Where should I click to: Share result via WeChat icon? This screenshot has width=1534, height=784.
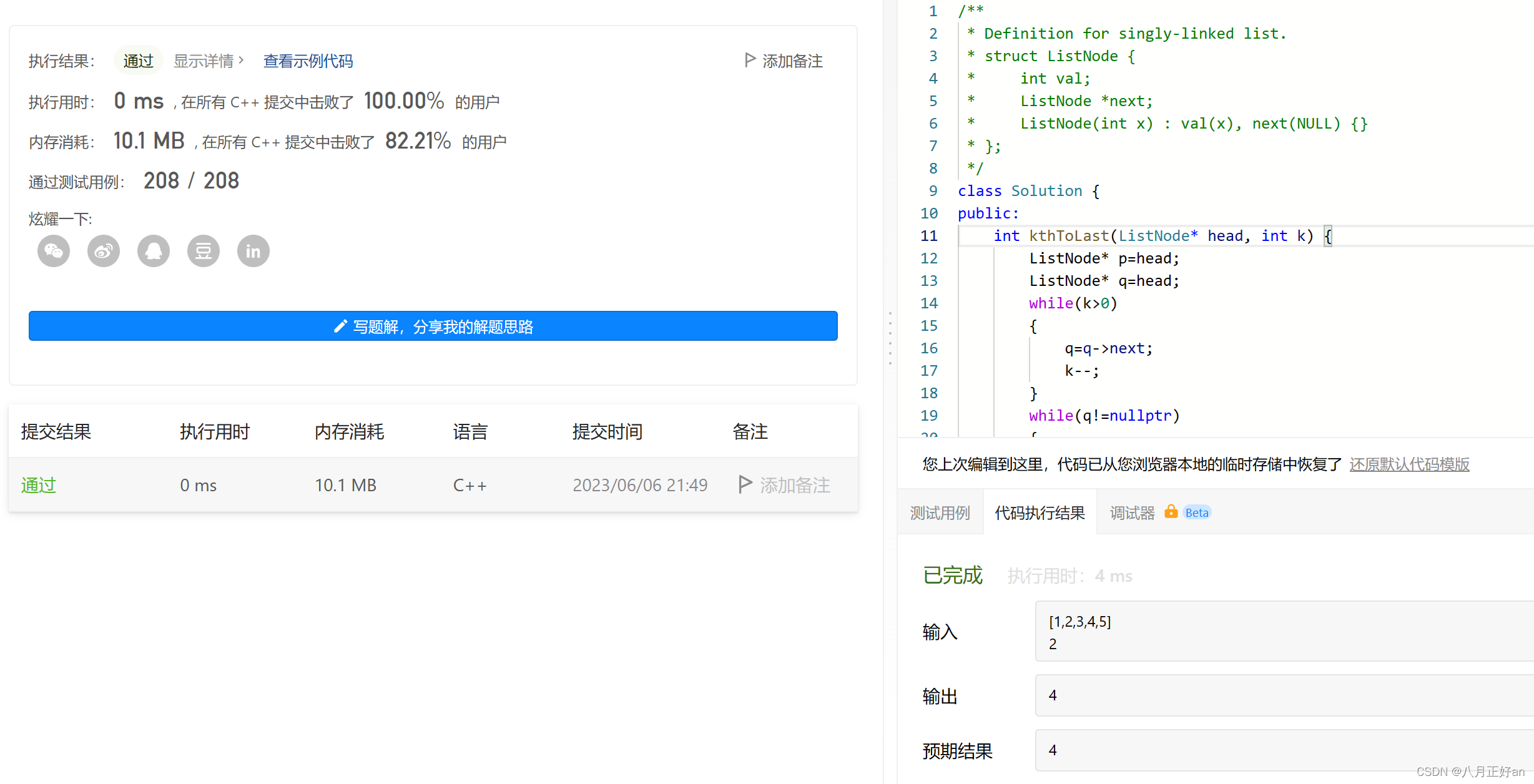[54, 251]
